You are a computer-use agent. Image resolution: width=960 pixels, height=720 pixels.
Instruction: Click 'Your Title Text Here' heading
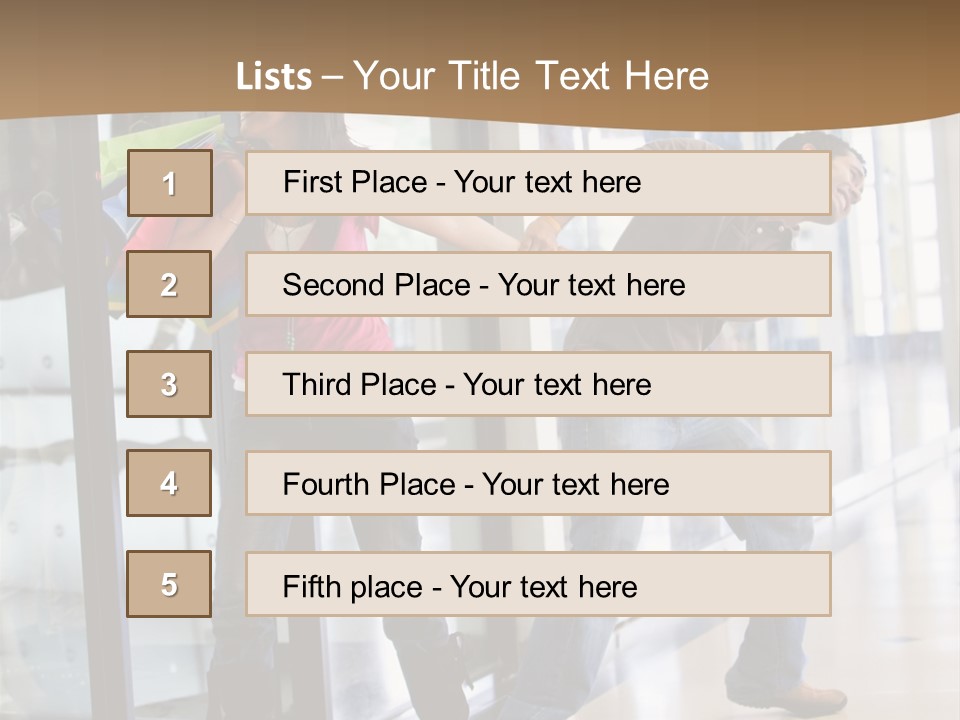coord(531,77)
